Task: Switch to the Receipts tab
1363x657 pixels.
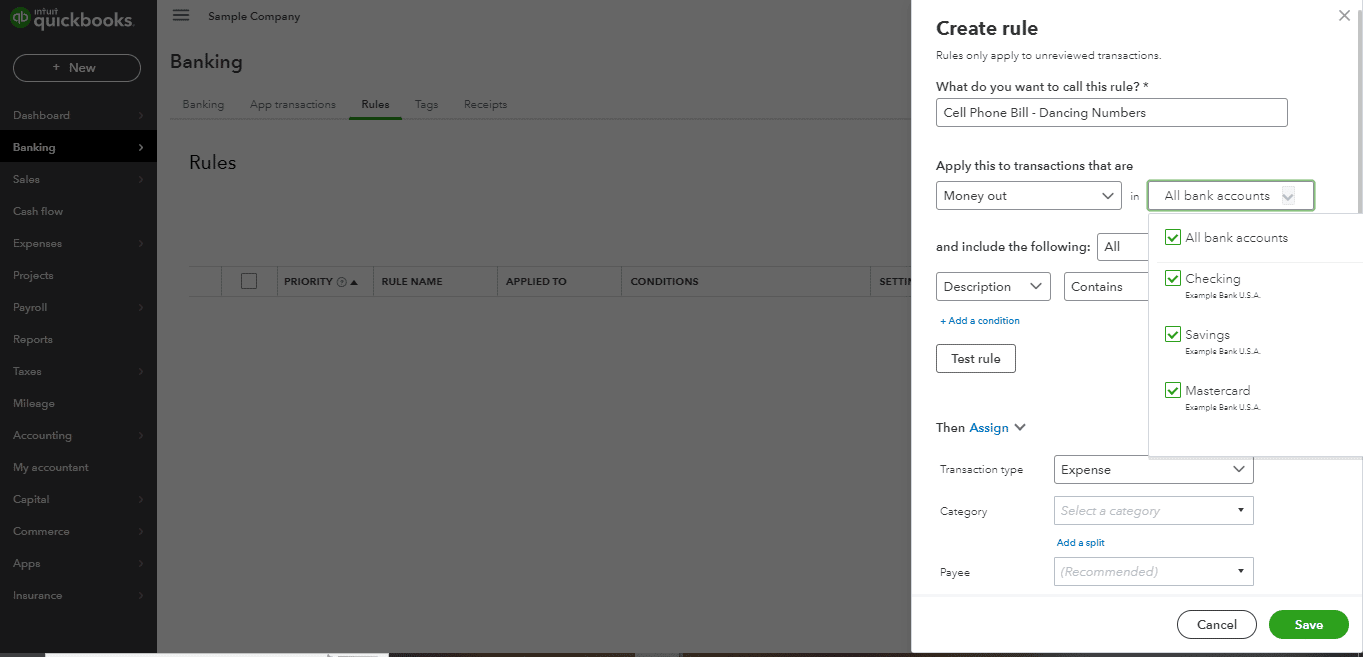Action: [485, 104]
